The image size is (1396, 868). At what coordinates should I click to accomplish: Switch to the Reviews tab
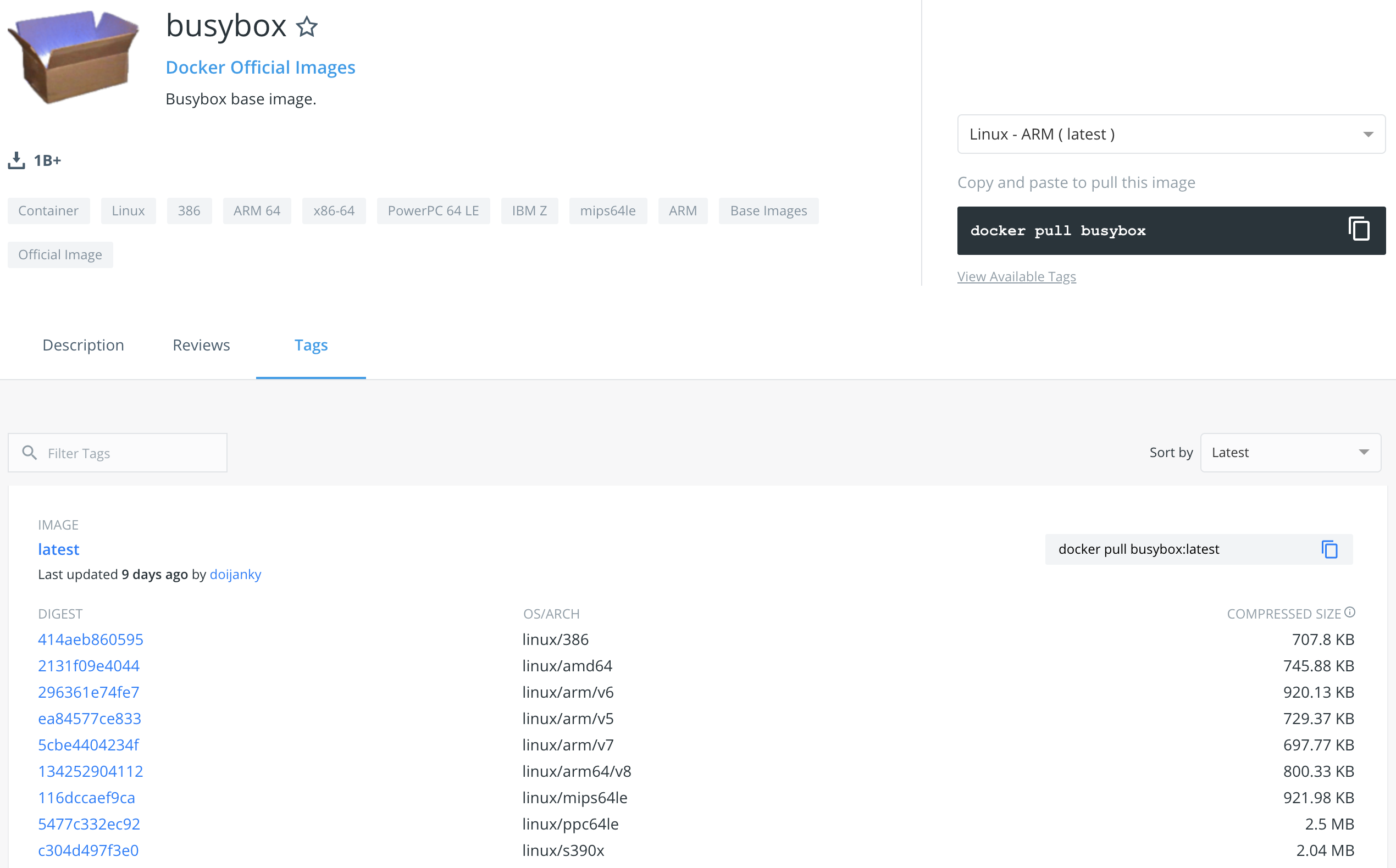pos(201,345)
